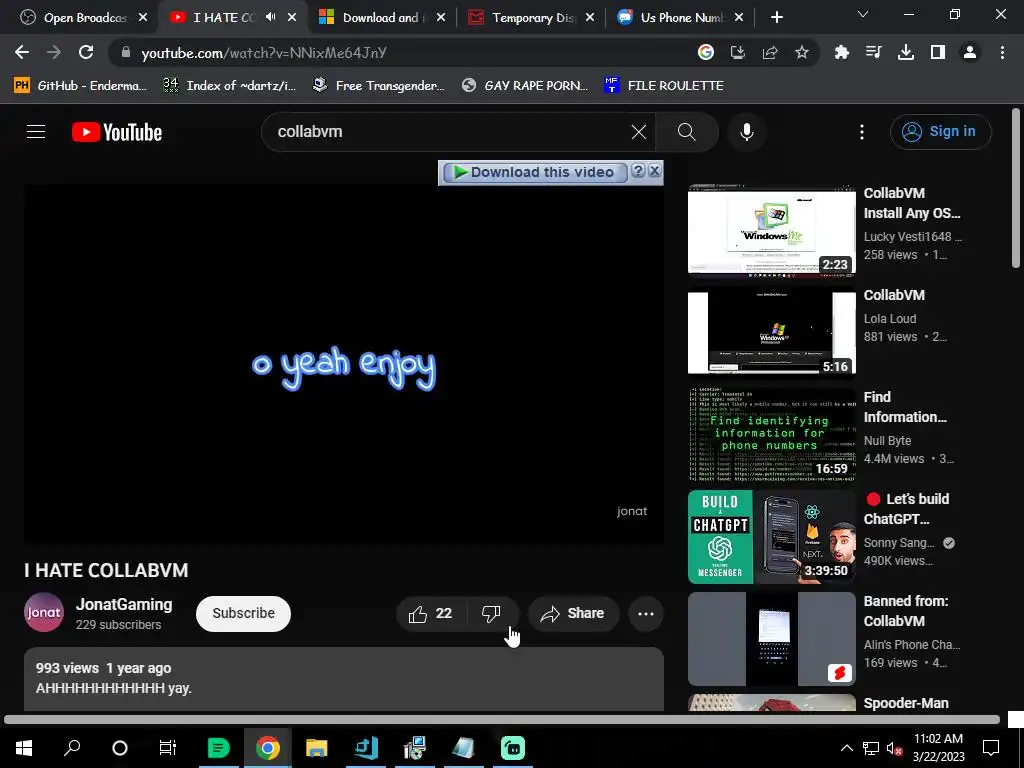
Task: Click the page vertical scrollbar
Action: point(1016,188)
